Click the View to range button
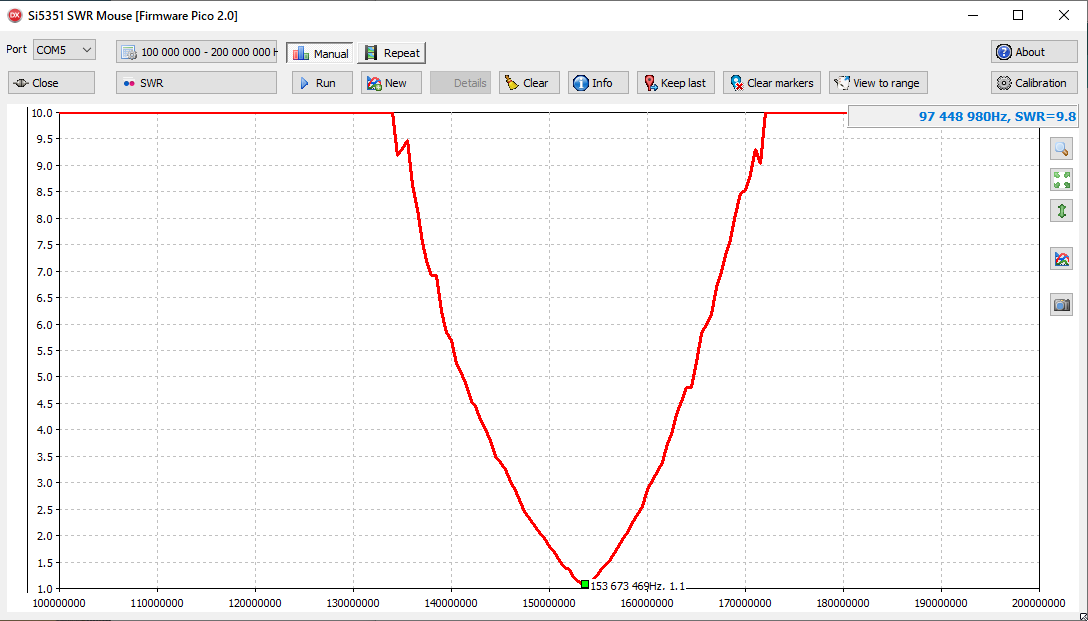 click(878, 83)
